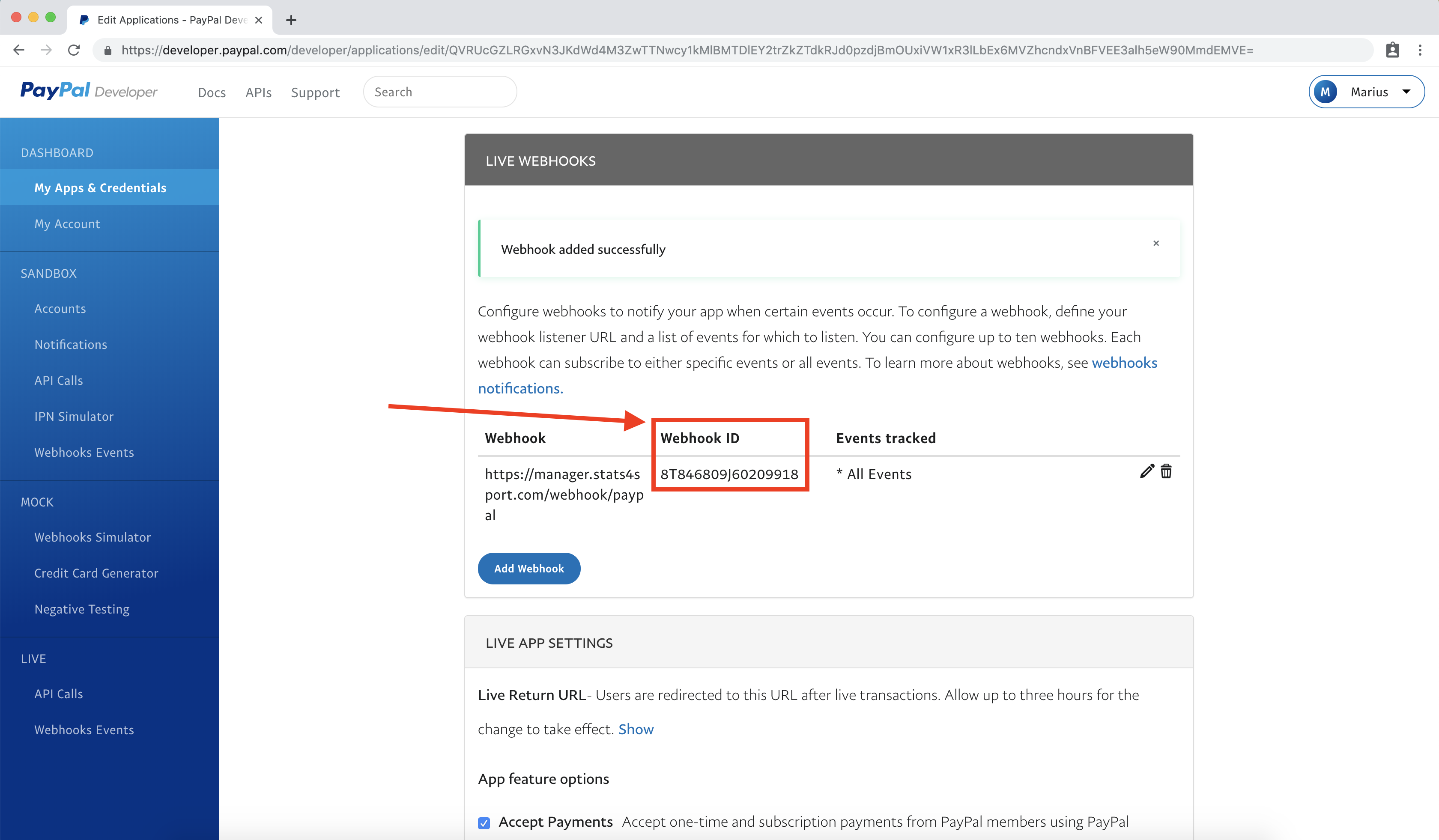Open a new browser tab with the plus icon
This screenshot has height=840, width=1439.
click(x=291, y=20)
